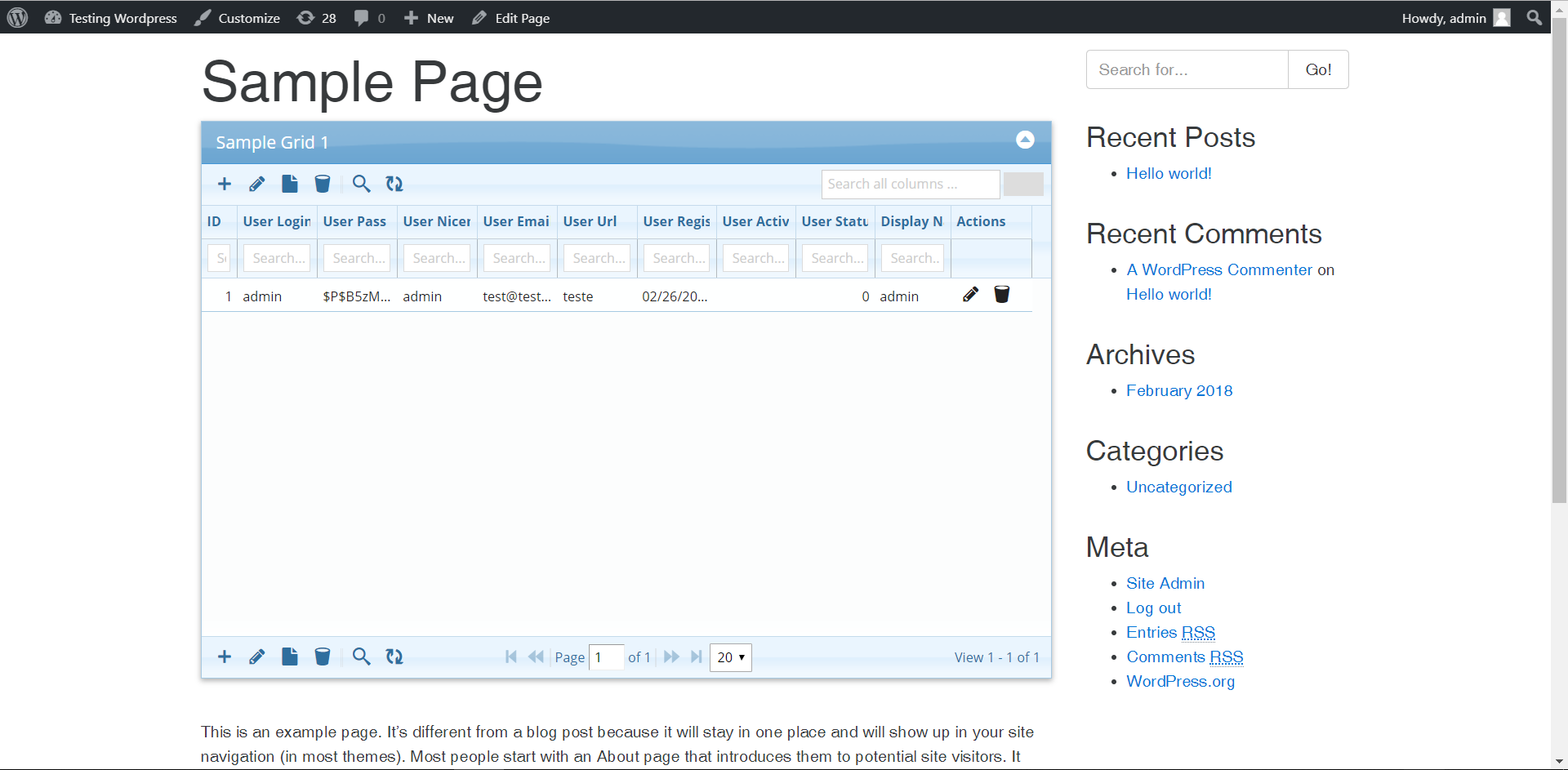Screen dimensions: 1568x770
Task: Click the top toolbar trash delete icon
Action: click(x=323, y=184)
